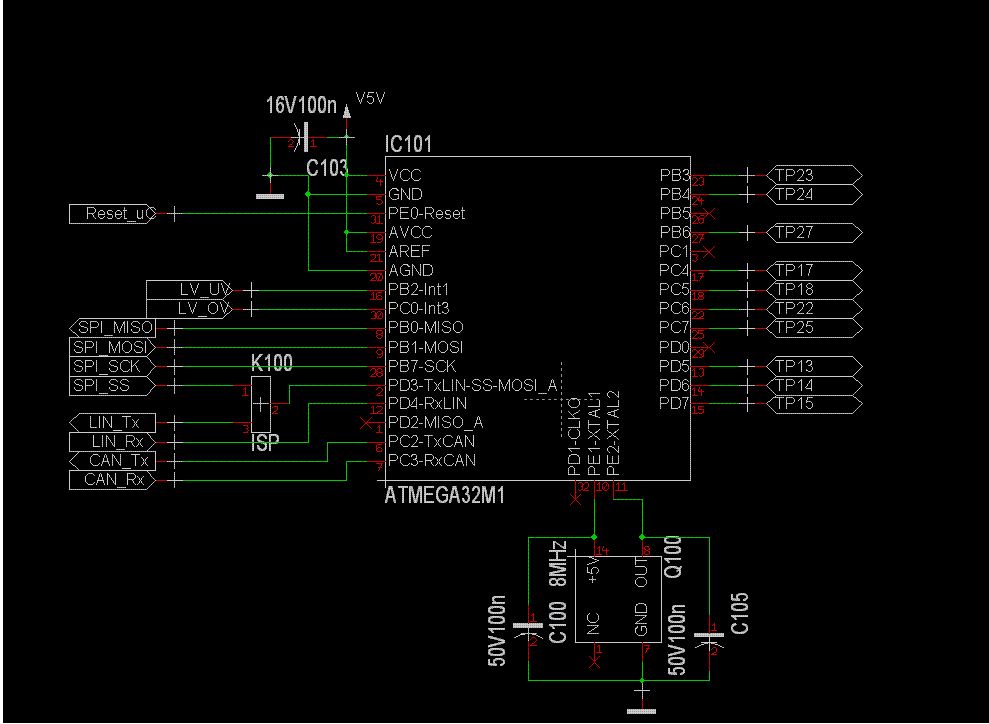Click the ISP jumper label

[x=265, y=443]
